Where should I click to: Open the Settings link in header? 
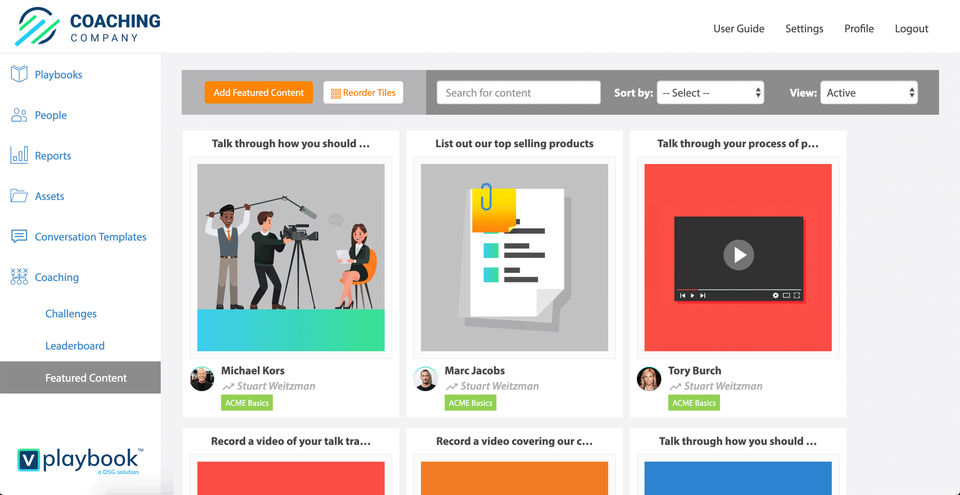point(804,28)
